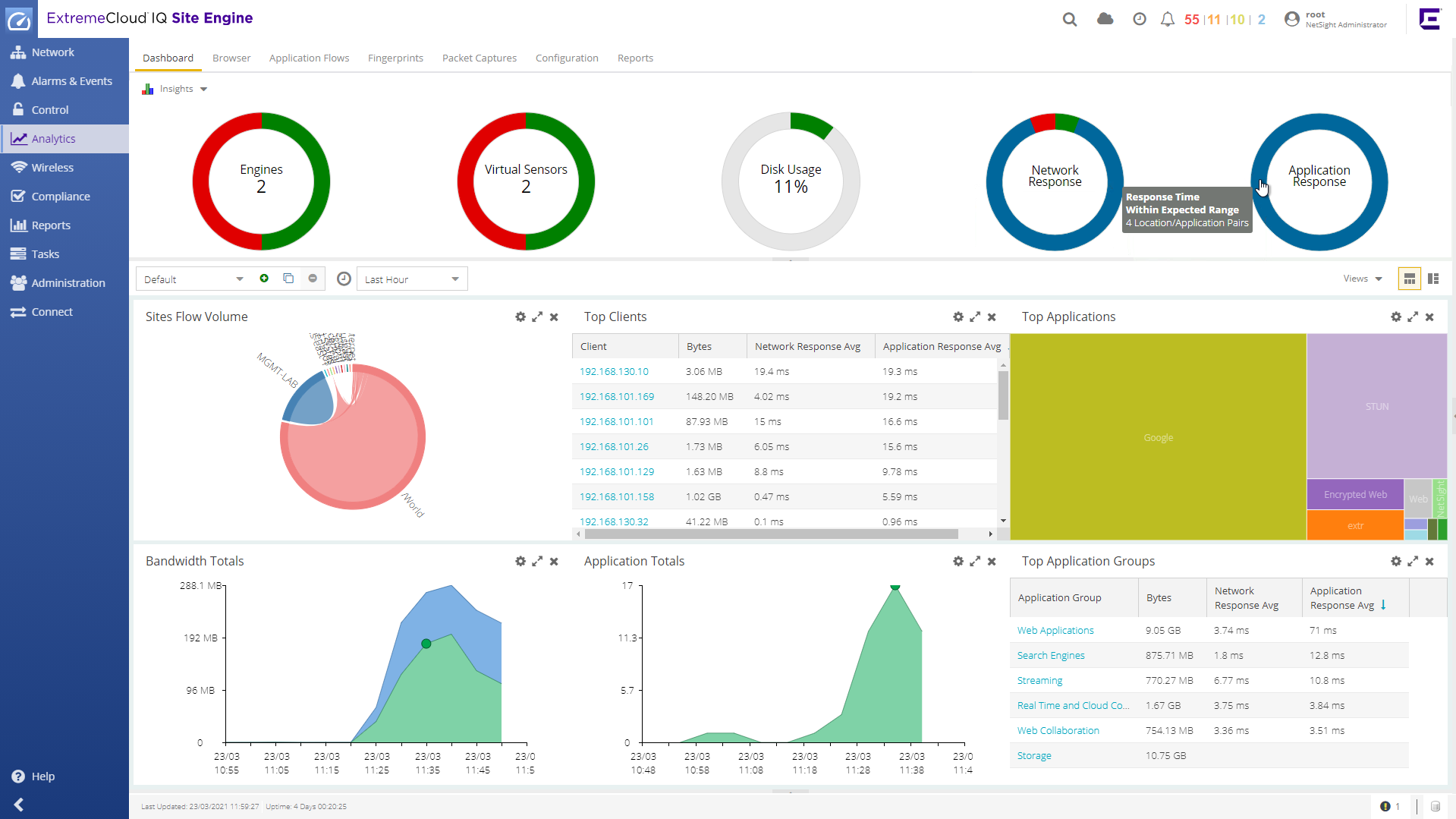Click the STUN treemap tile
The height and width of the screenshot is (819, 1456).
click(1377, 406)
